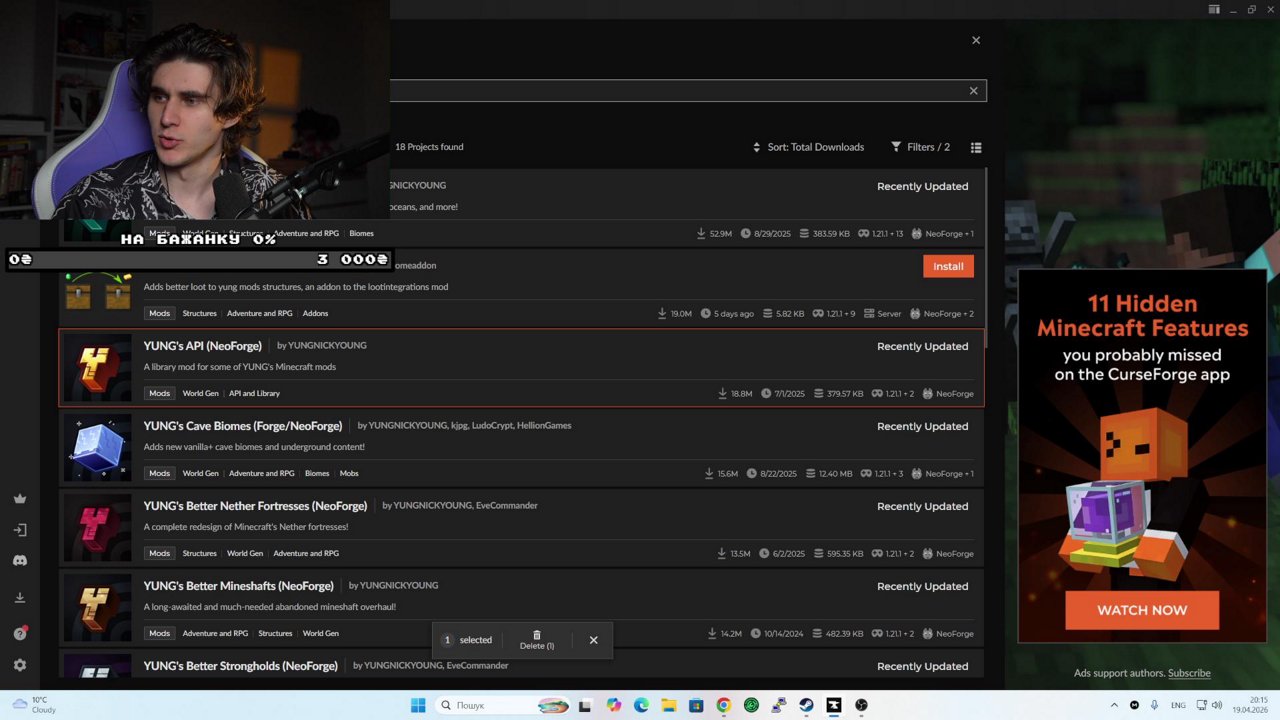Viewport: 1280px width, 720px height.
Task: Delete the selected mod via trash icon
Action: coord(536,640)
